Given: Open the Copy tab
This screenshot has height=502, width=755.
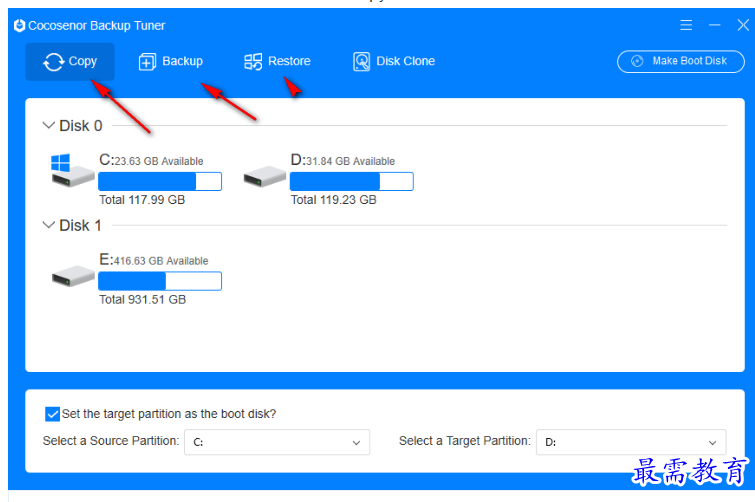Looking at the screenshot, I should coord(70,62).
